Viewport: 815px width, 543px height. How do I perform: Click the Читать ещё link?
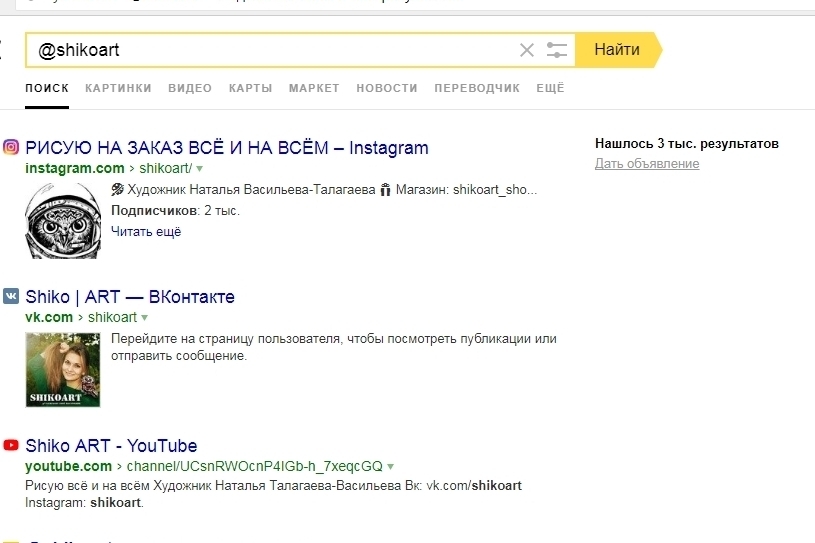(146, 232)
